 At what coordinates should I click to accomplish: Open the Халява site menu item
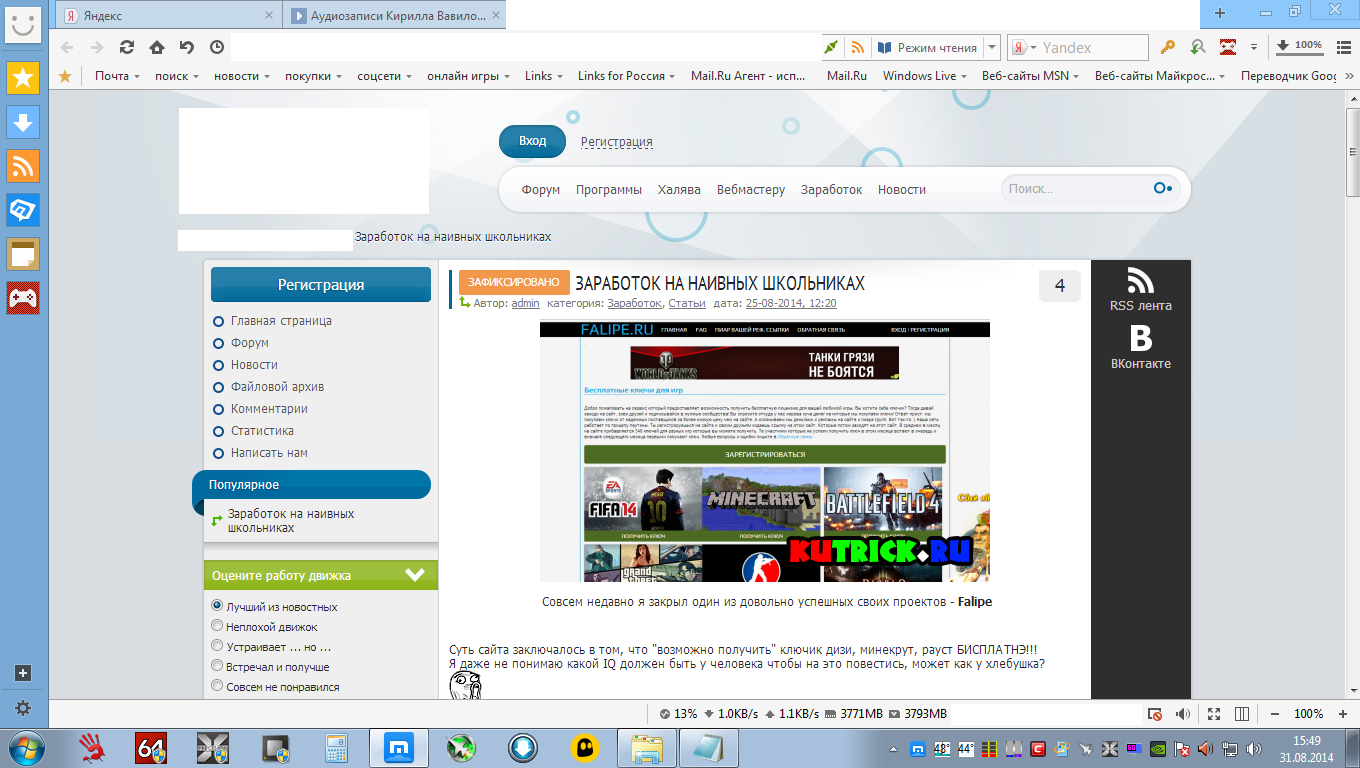click(679, 189)
